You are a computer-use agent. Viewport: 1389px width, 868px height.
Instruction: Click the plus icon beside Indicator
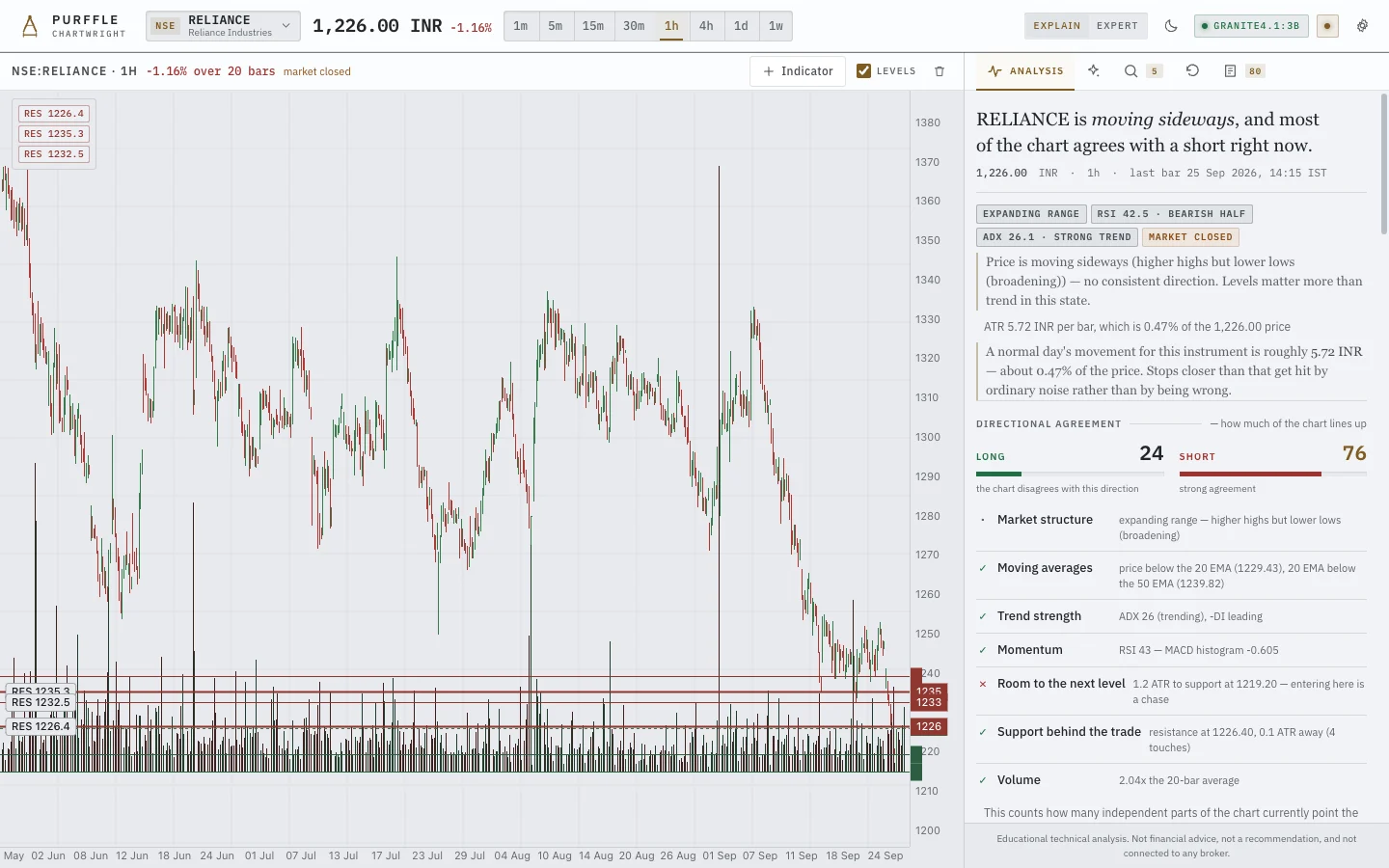pyautogui.click(x=769, y=71)
